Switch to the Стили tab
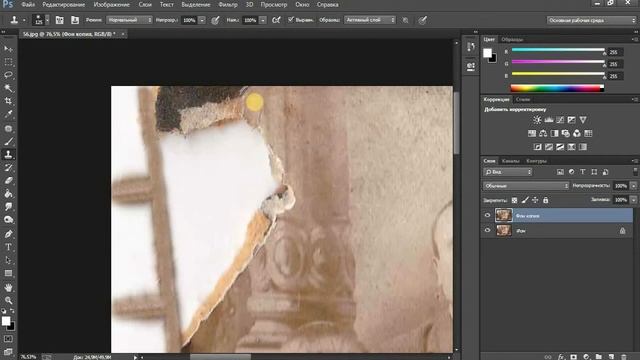The image size is (640, 360). pos(522,99)
